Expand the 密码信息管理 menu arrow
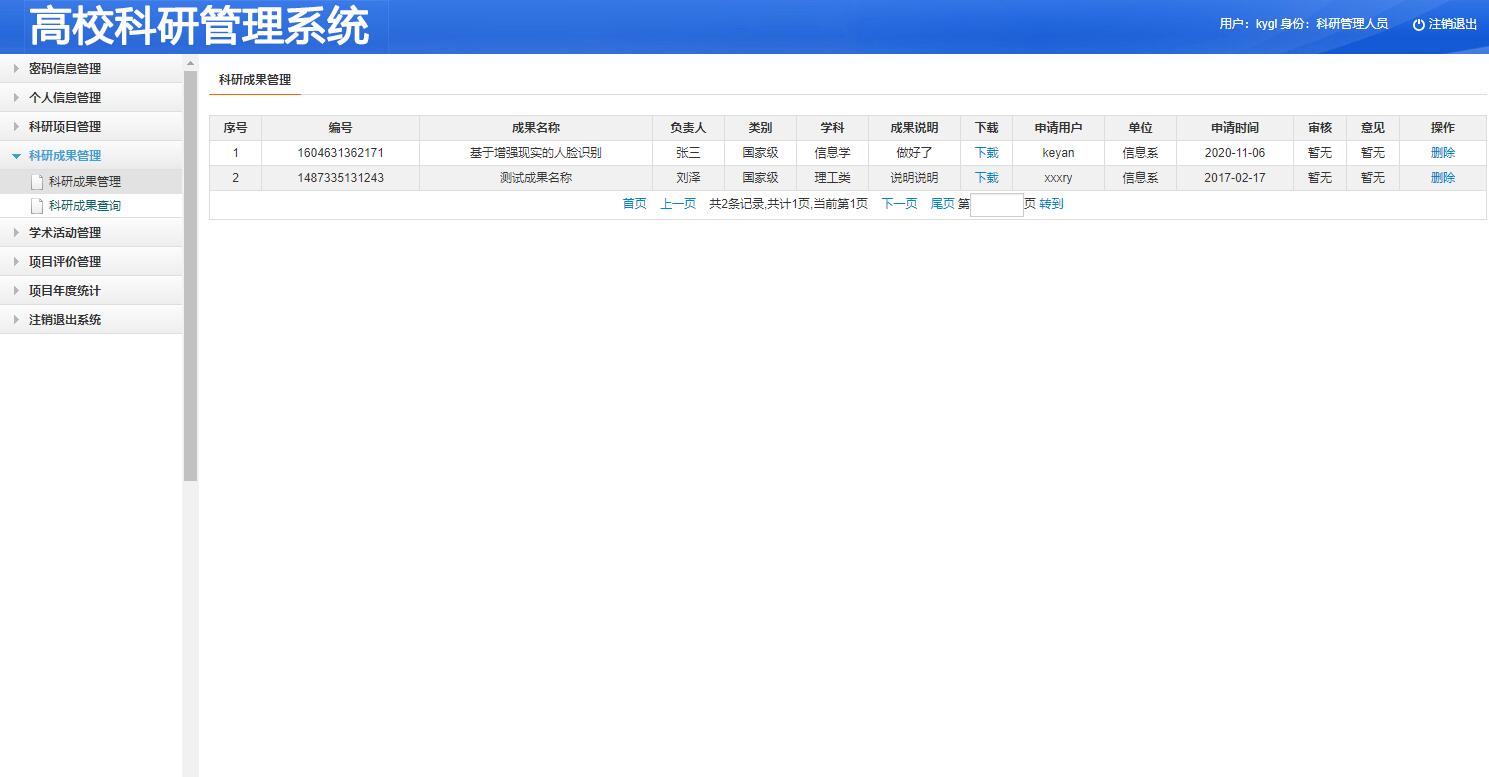The image size is (1489, 777). (x=16, y=69)
